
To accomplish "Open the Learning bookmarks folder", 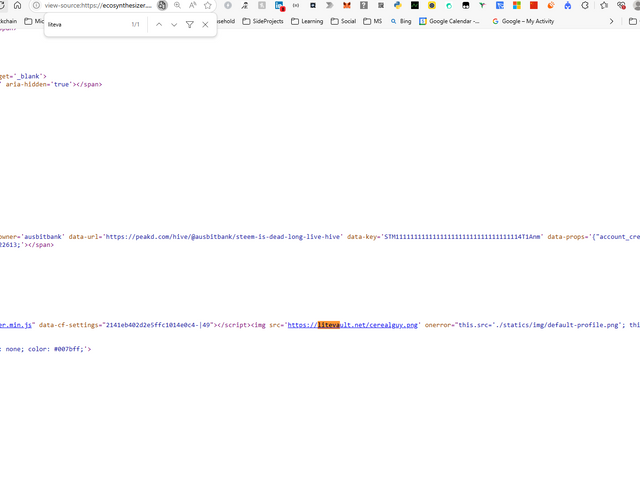I will [x=307, y=21].
